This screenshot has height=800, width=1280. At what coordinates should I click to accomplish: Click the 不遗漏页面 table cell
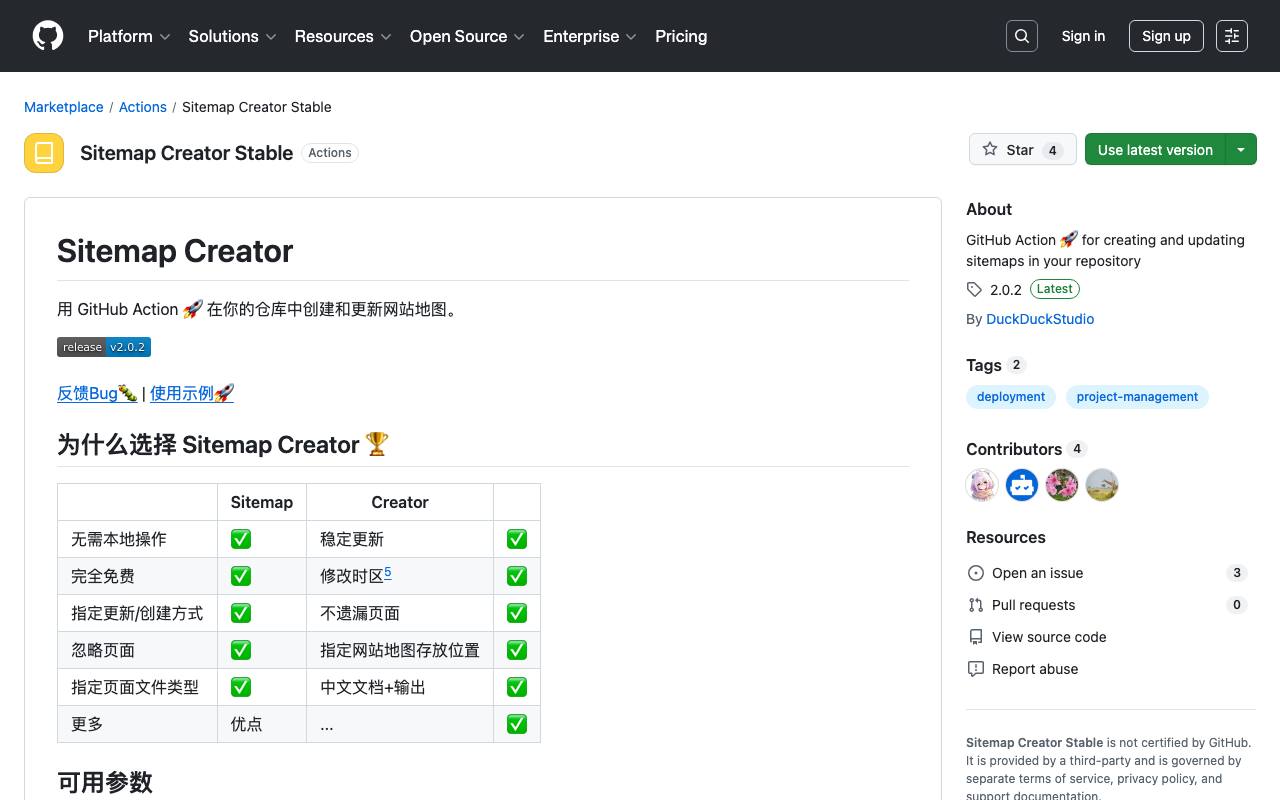[400, 613]
